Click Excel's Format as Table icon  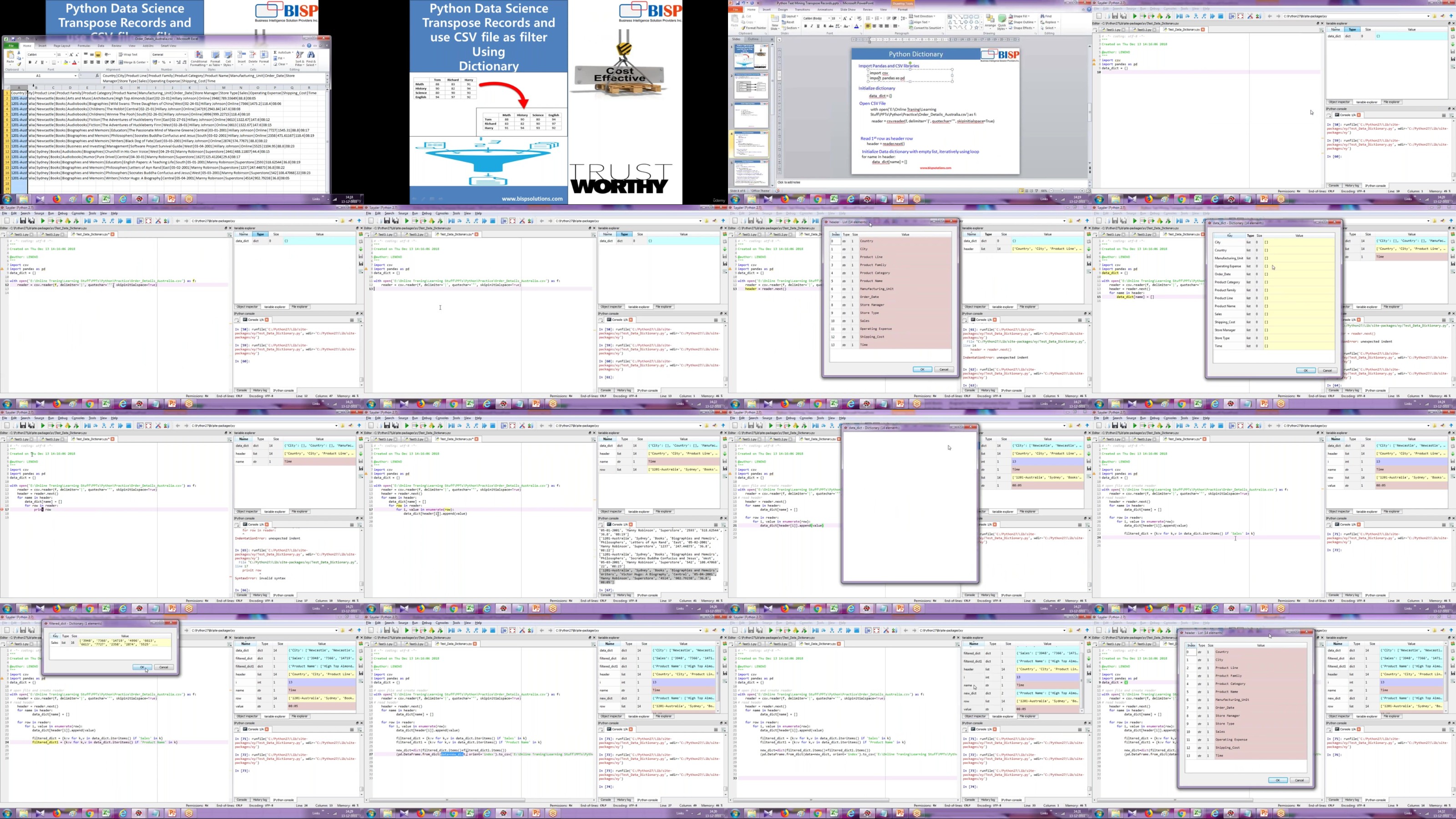tap(215, 56)
